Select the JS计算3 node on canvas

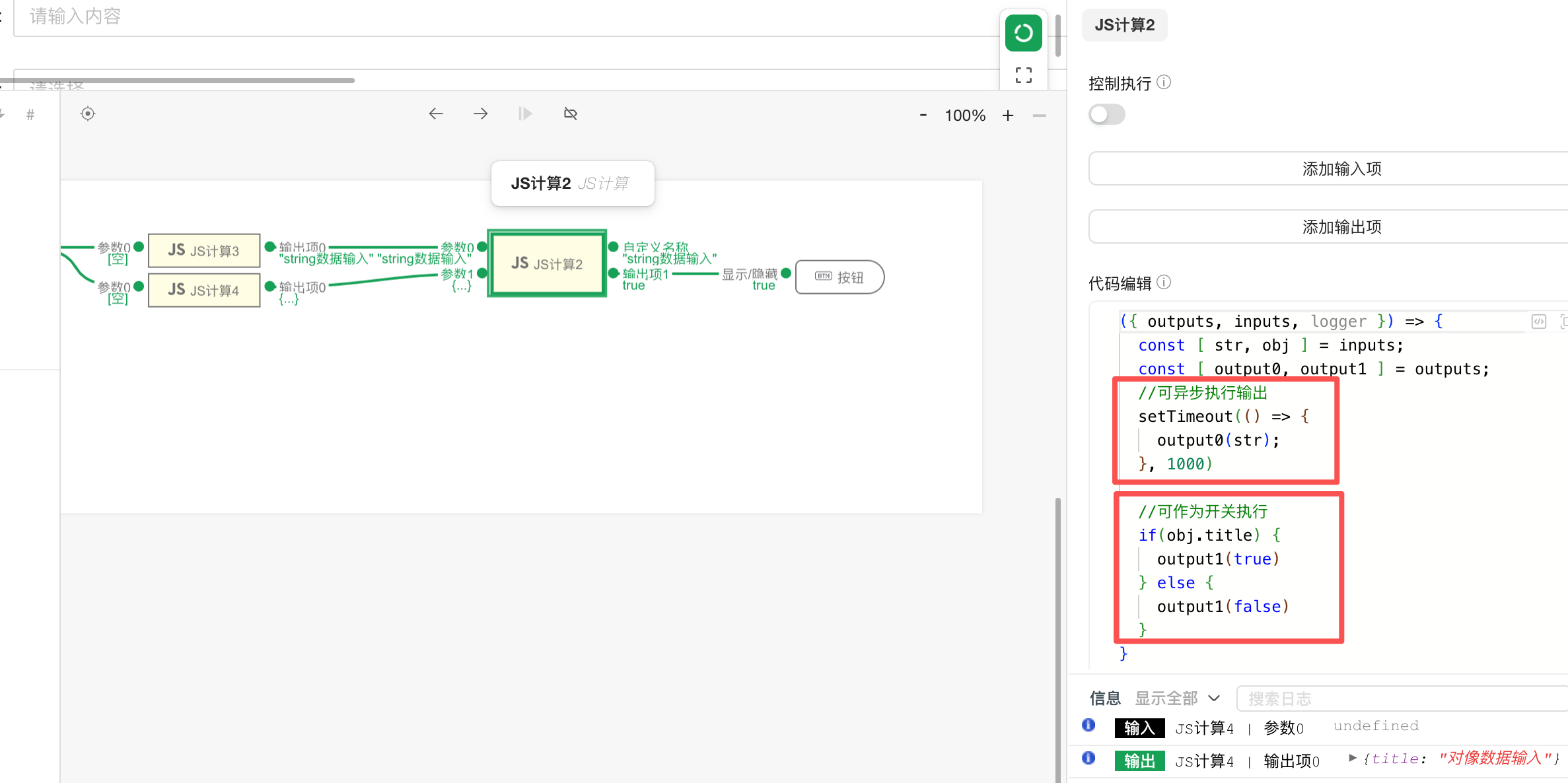(x=203, y=250)
